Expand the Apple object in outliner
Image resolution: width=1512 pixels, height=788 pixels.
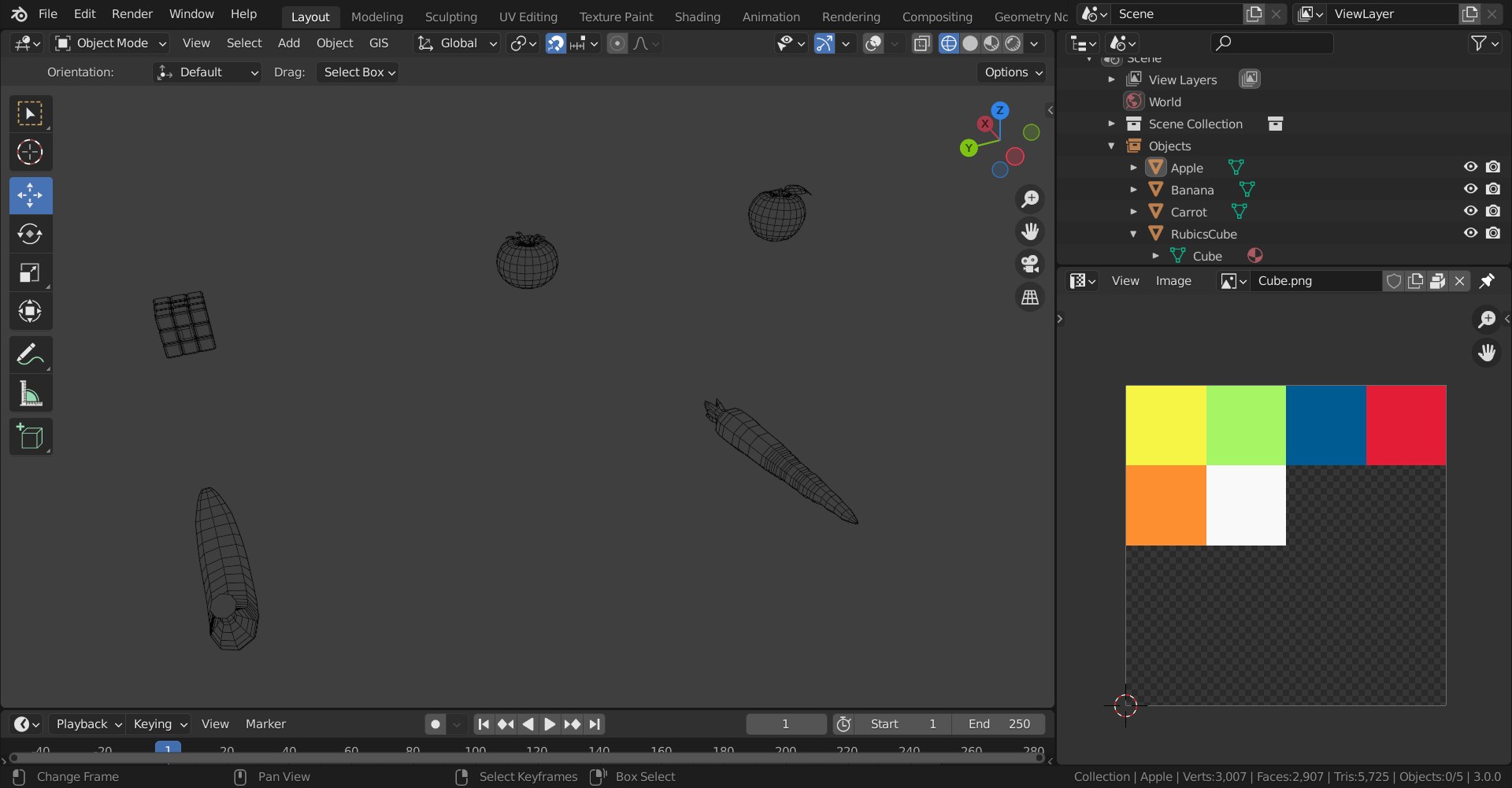coord(1133,168)
